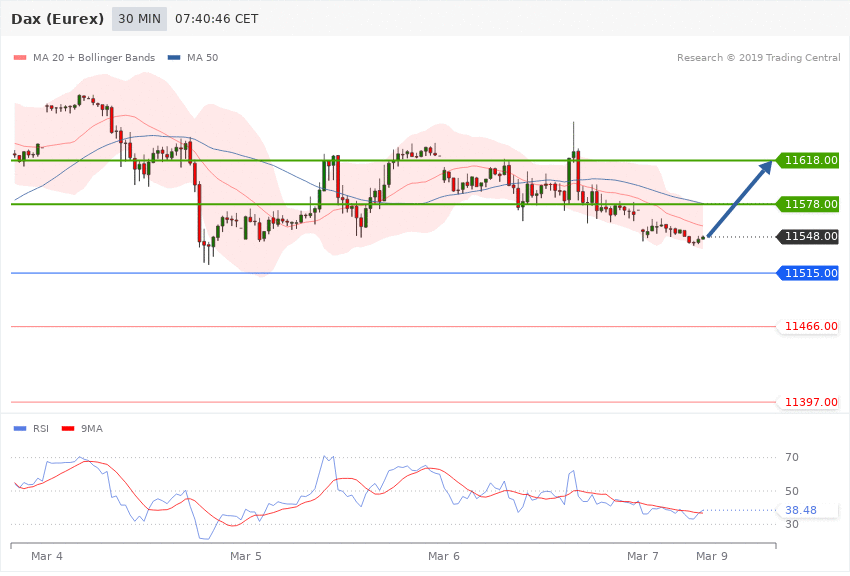Click the red 9MA legend swatch
850x576 pixels.
tap(68, 429)
